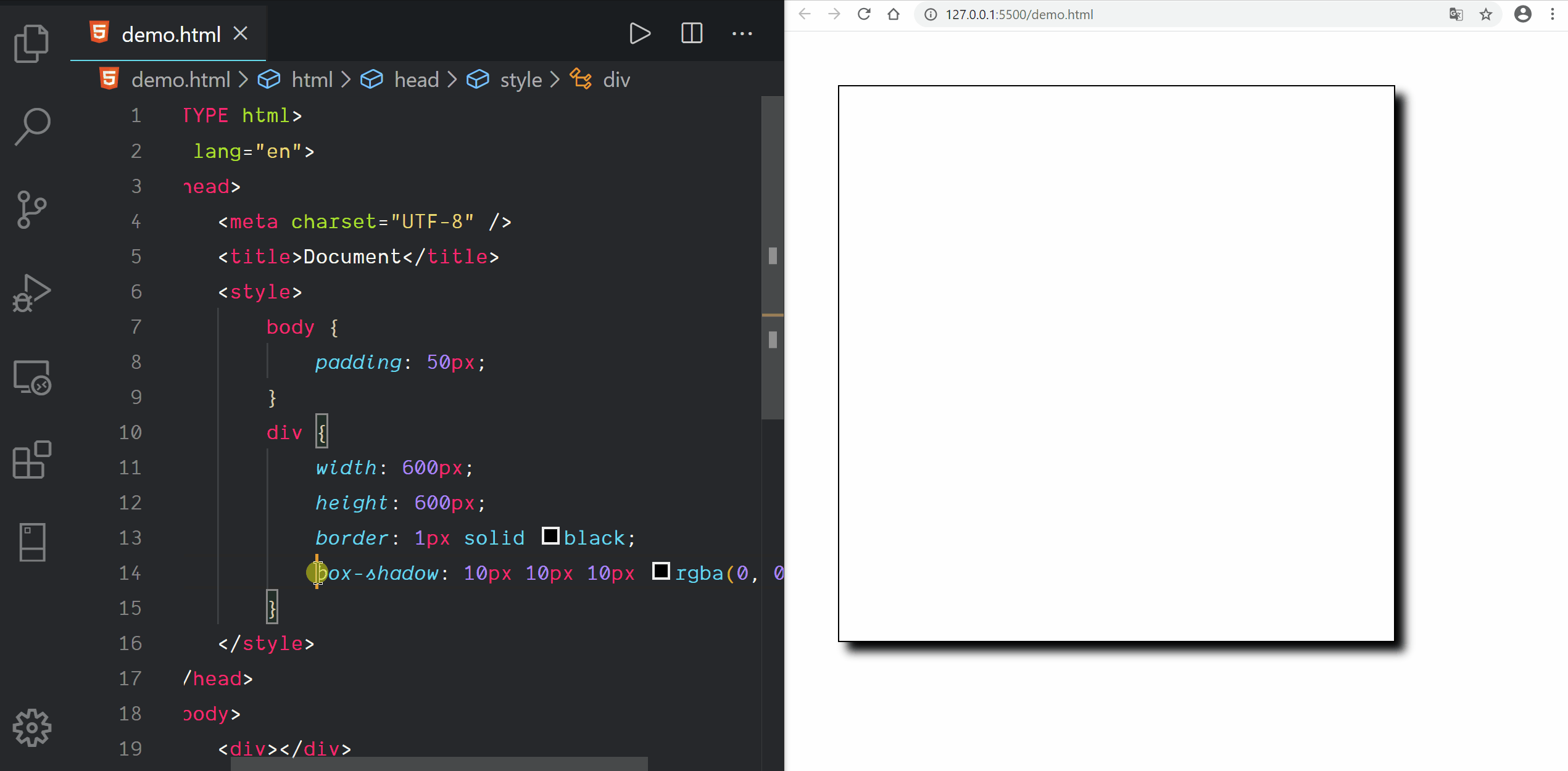Click the html breadcrumb item

tap(312, 80)
